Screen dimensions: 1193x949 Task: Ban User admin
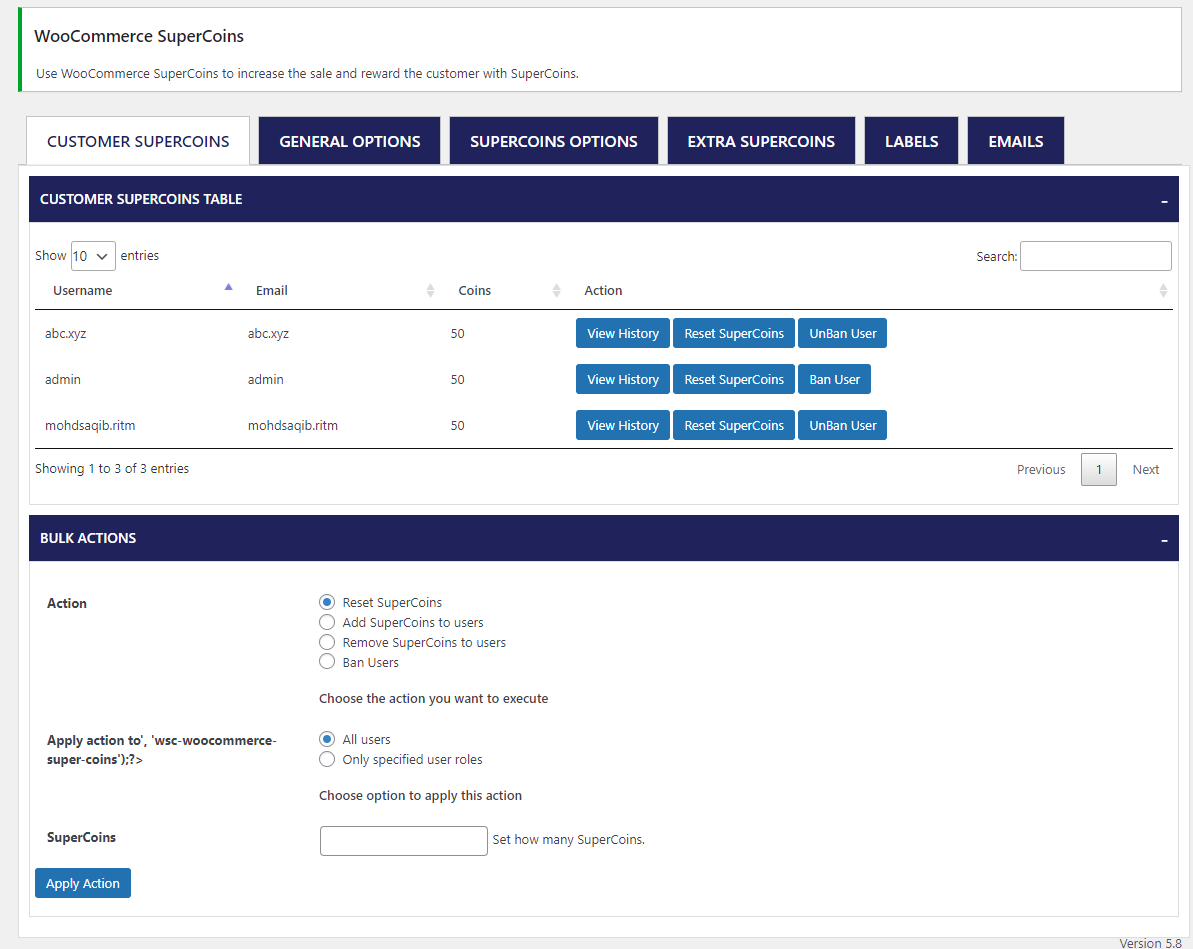point(834,379)
